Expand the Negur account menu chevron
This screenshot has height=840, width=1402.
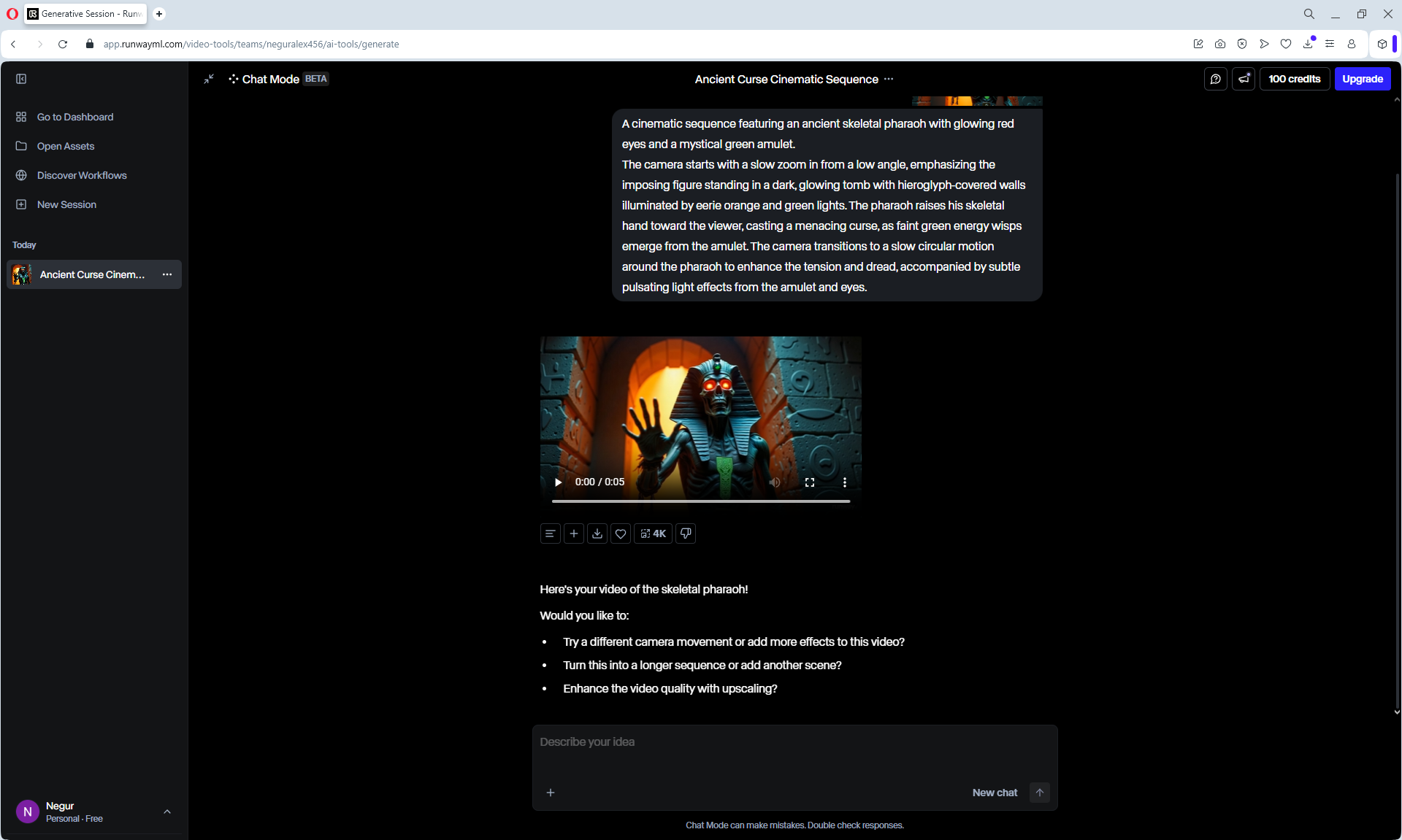(167, 812)
